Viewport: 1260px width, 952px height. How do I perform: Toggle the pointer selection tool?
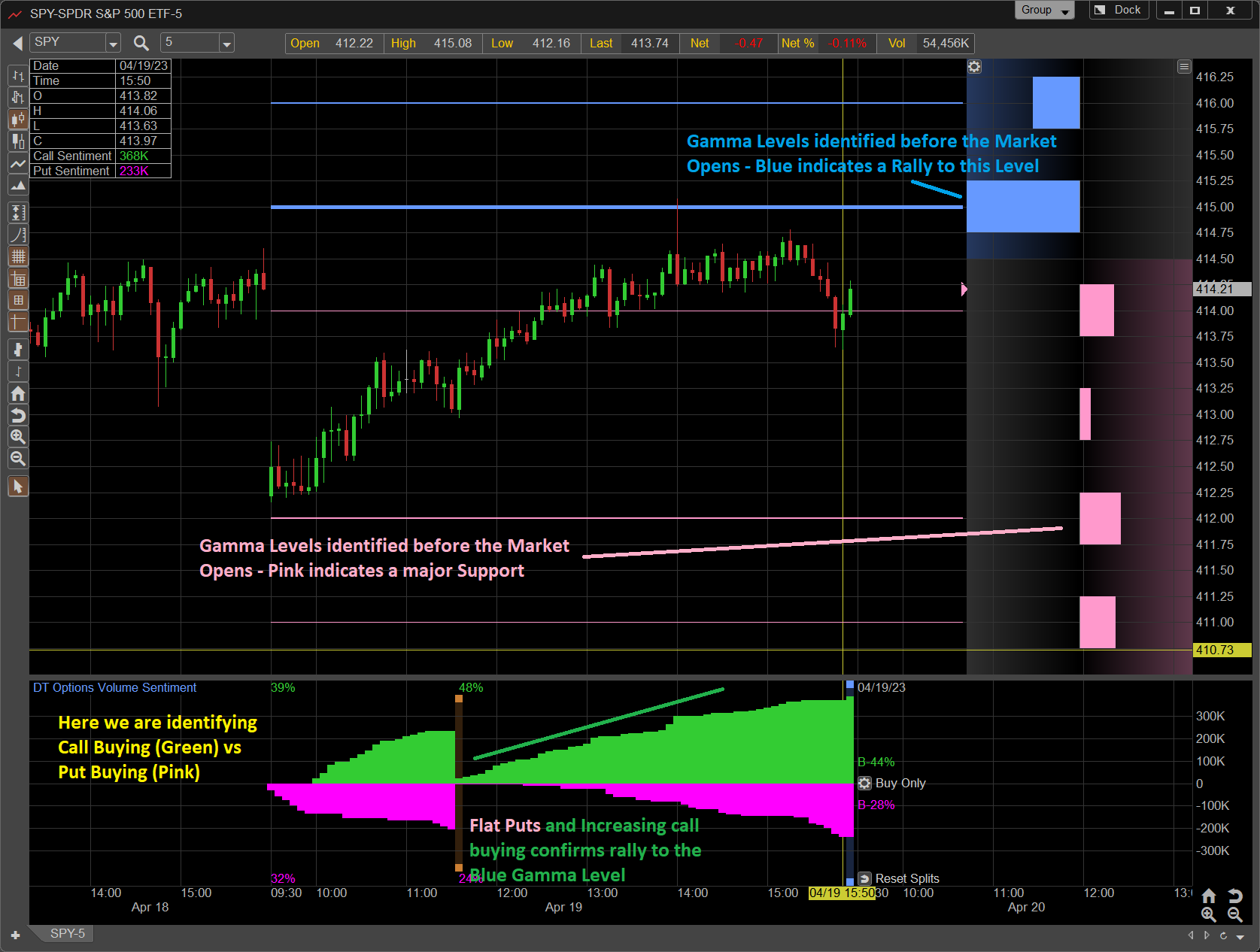coord(18,487)
